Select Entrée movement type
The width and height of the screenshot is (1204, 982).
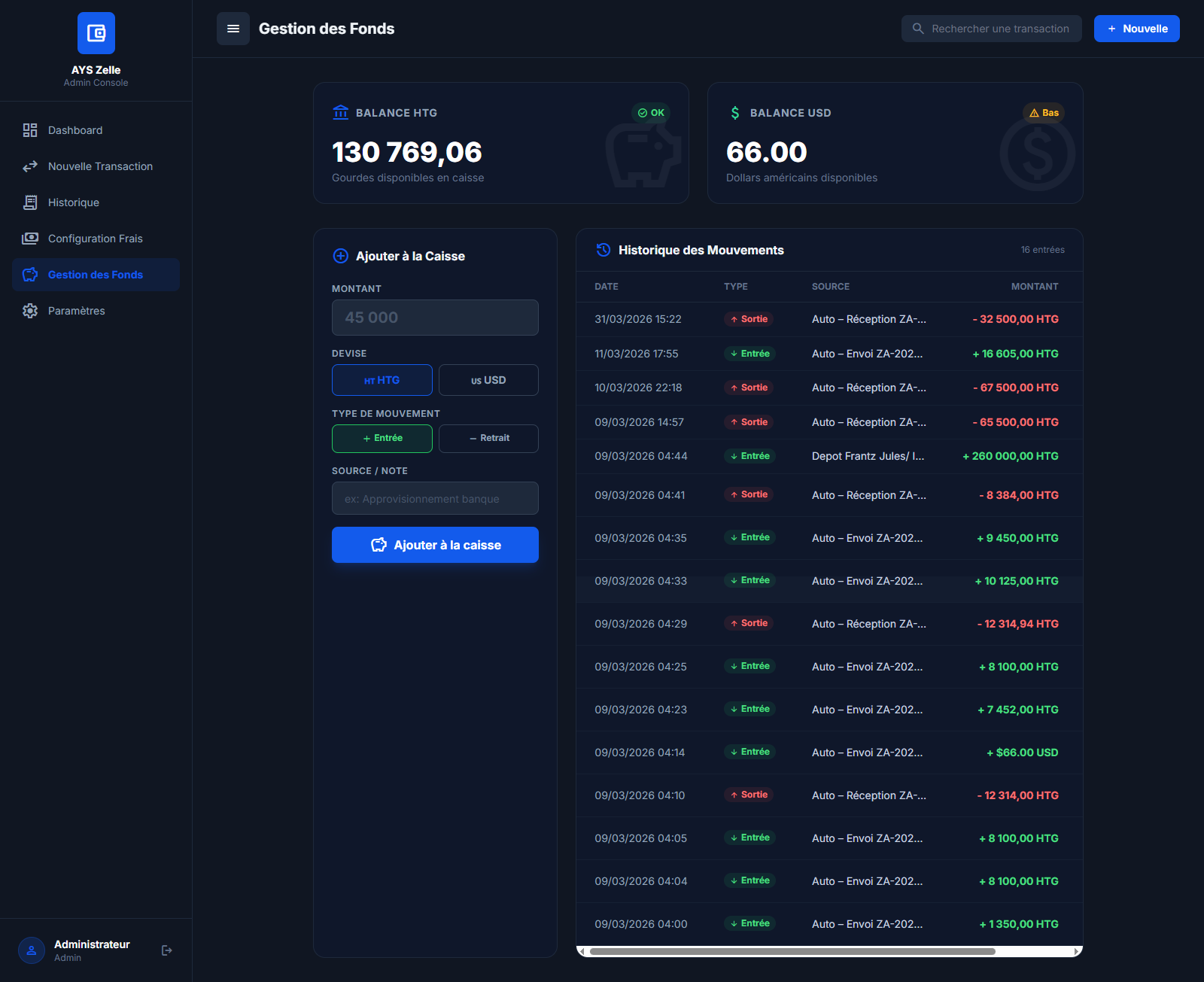(x=382, y=438)
